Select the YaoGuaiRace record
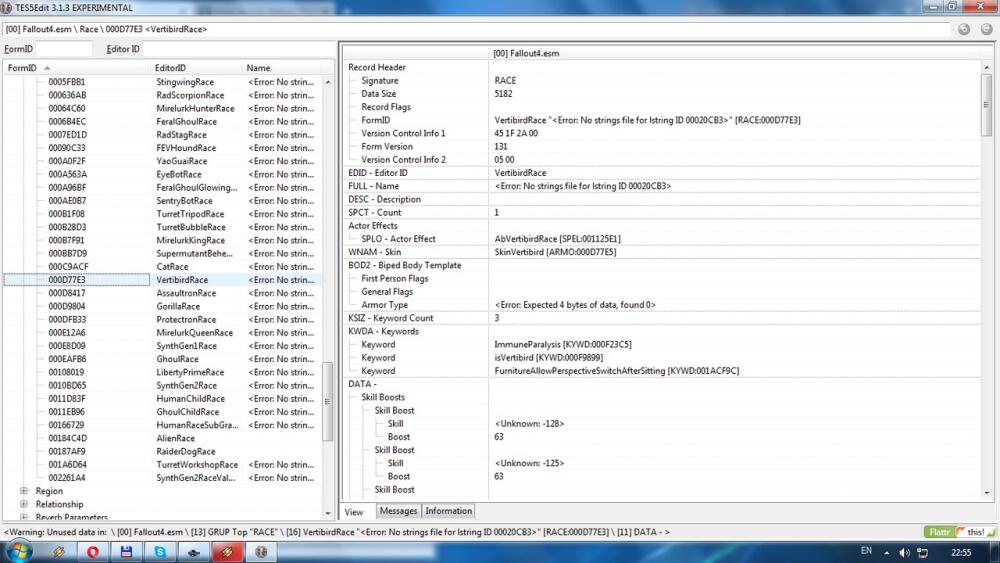This screenshot has width=1000, height=563. pyautogui.click(x=181, y=161)
